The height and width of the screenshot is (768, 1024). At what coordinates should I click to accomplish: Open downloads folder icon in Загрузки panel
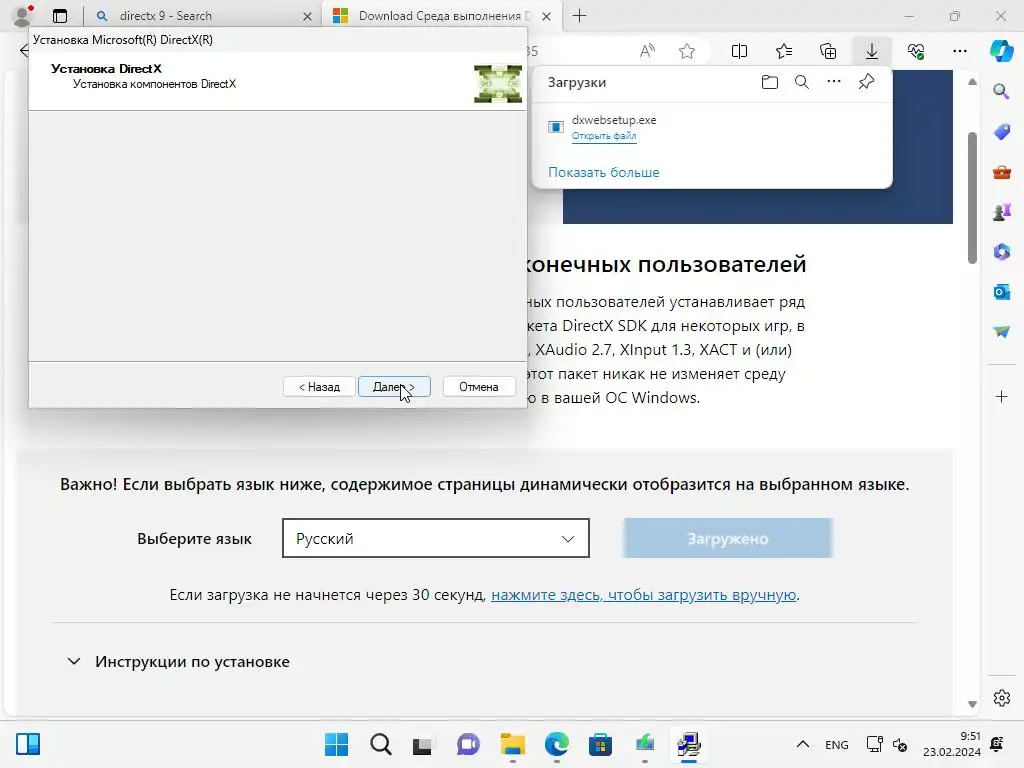pos(770,82)
